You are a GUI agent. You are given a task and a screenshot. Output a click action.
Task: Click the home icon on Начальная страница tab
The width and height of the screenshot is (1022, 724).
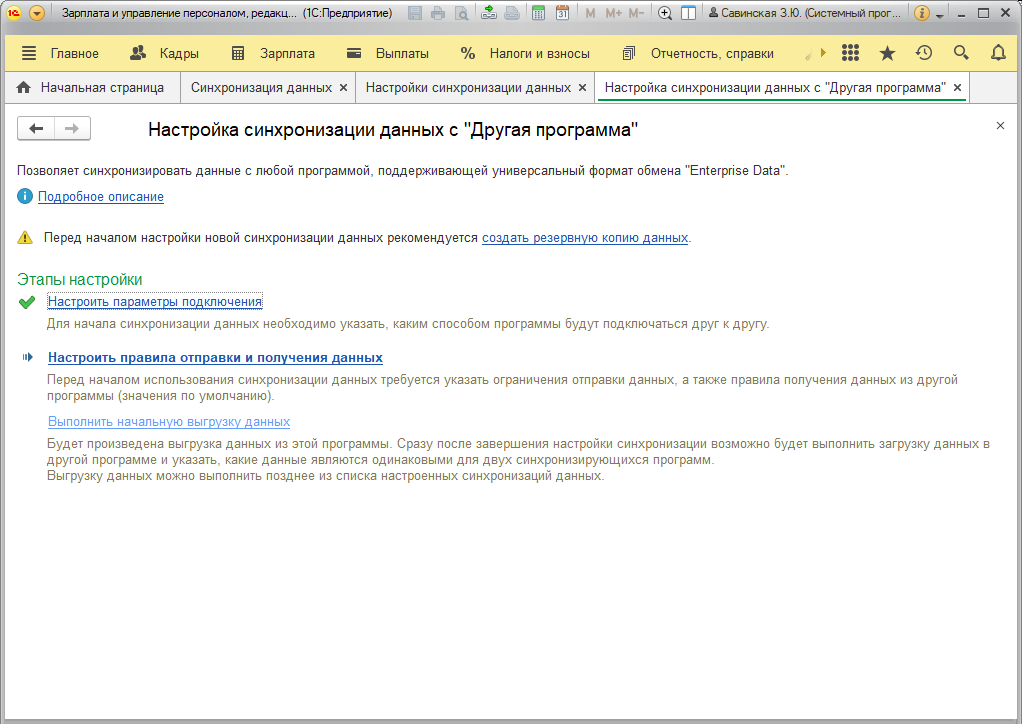[x=22, y=88]
